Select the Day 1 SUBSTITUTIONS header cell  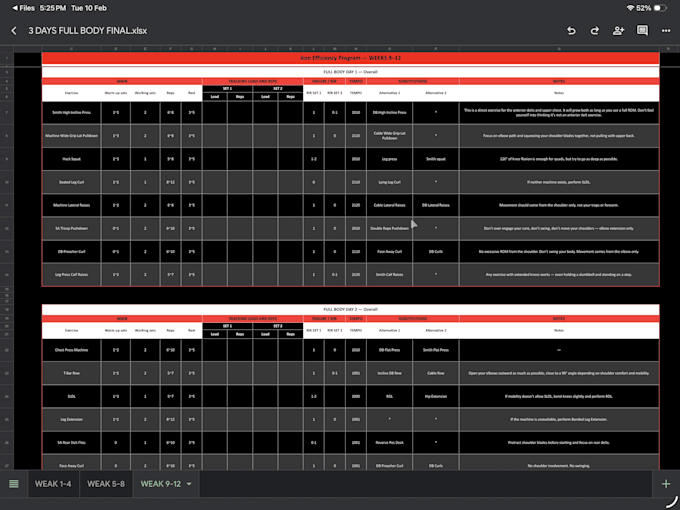coord(412,81)
